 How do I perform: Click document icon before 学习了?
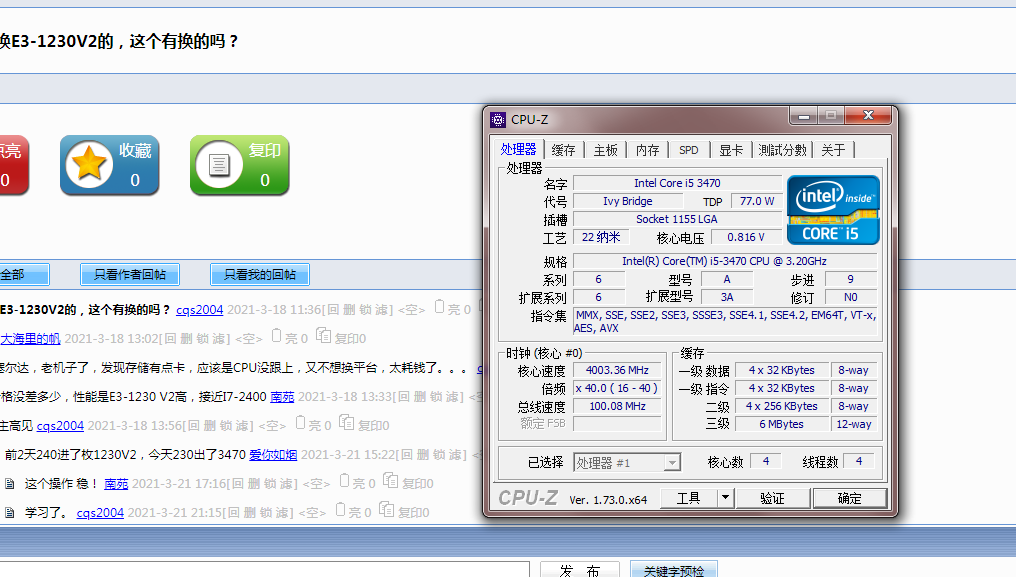click(x=10, y=513)
